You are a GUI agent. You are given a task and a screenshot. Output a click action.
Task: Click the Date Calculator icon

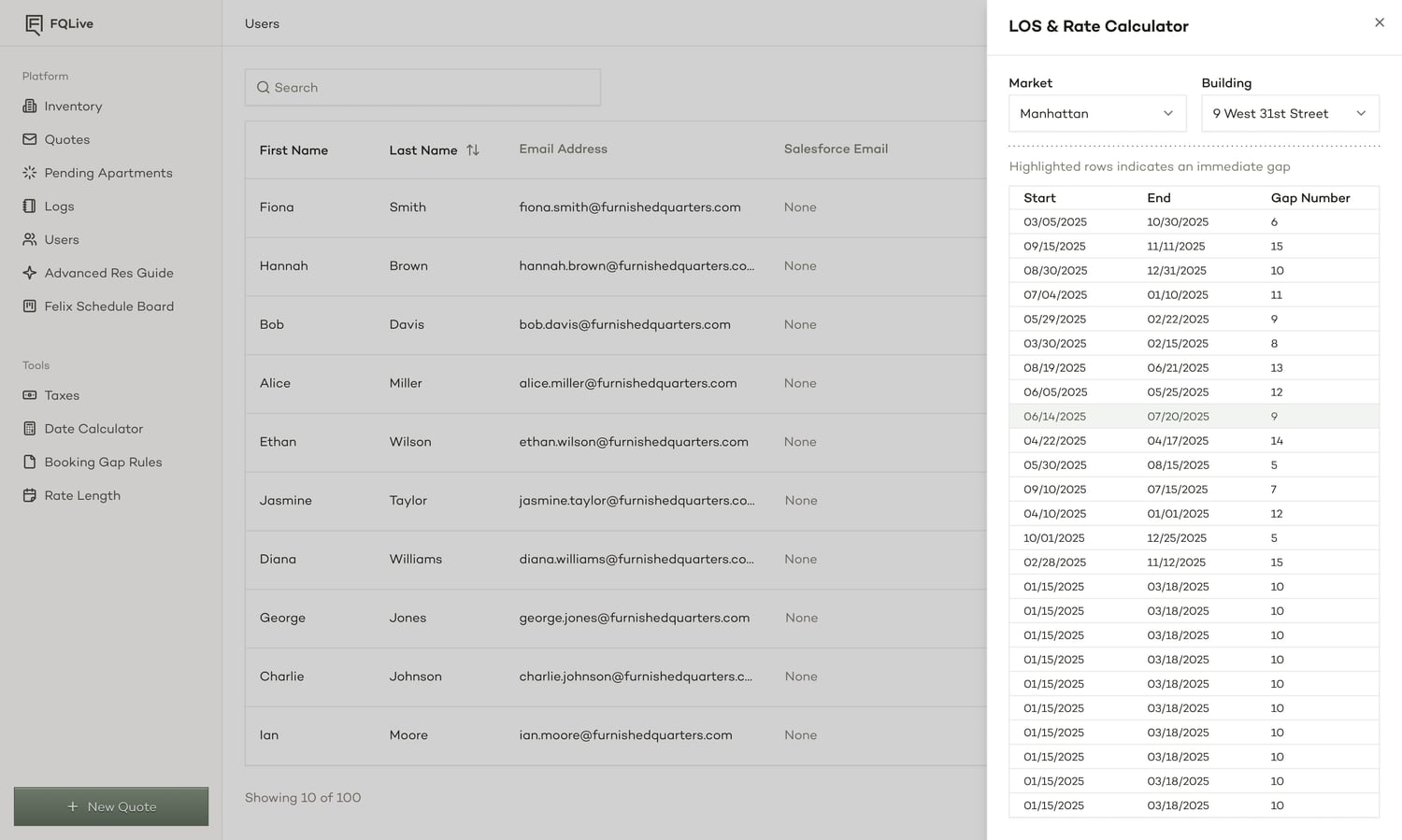30,429
